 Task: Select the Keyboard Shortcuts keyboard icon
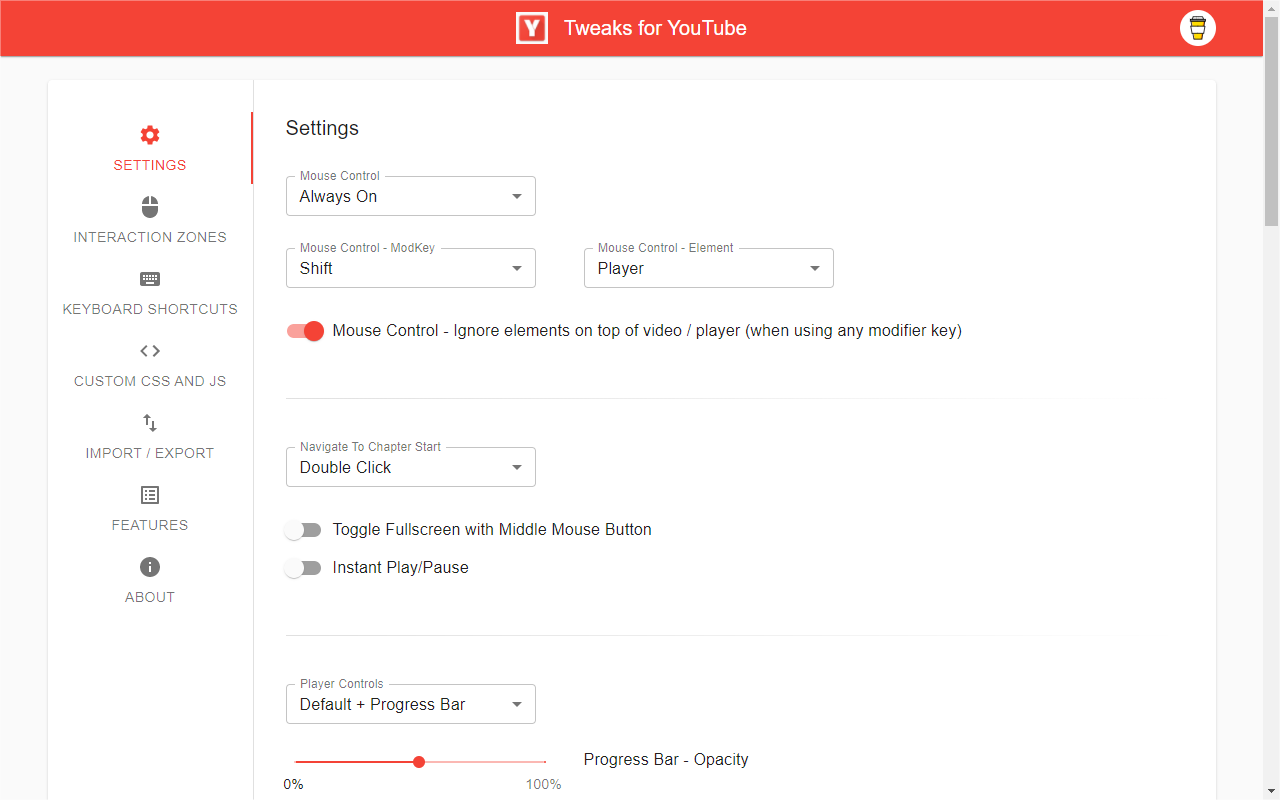[149, 278]
